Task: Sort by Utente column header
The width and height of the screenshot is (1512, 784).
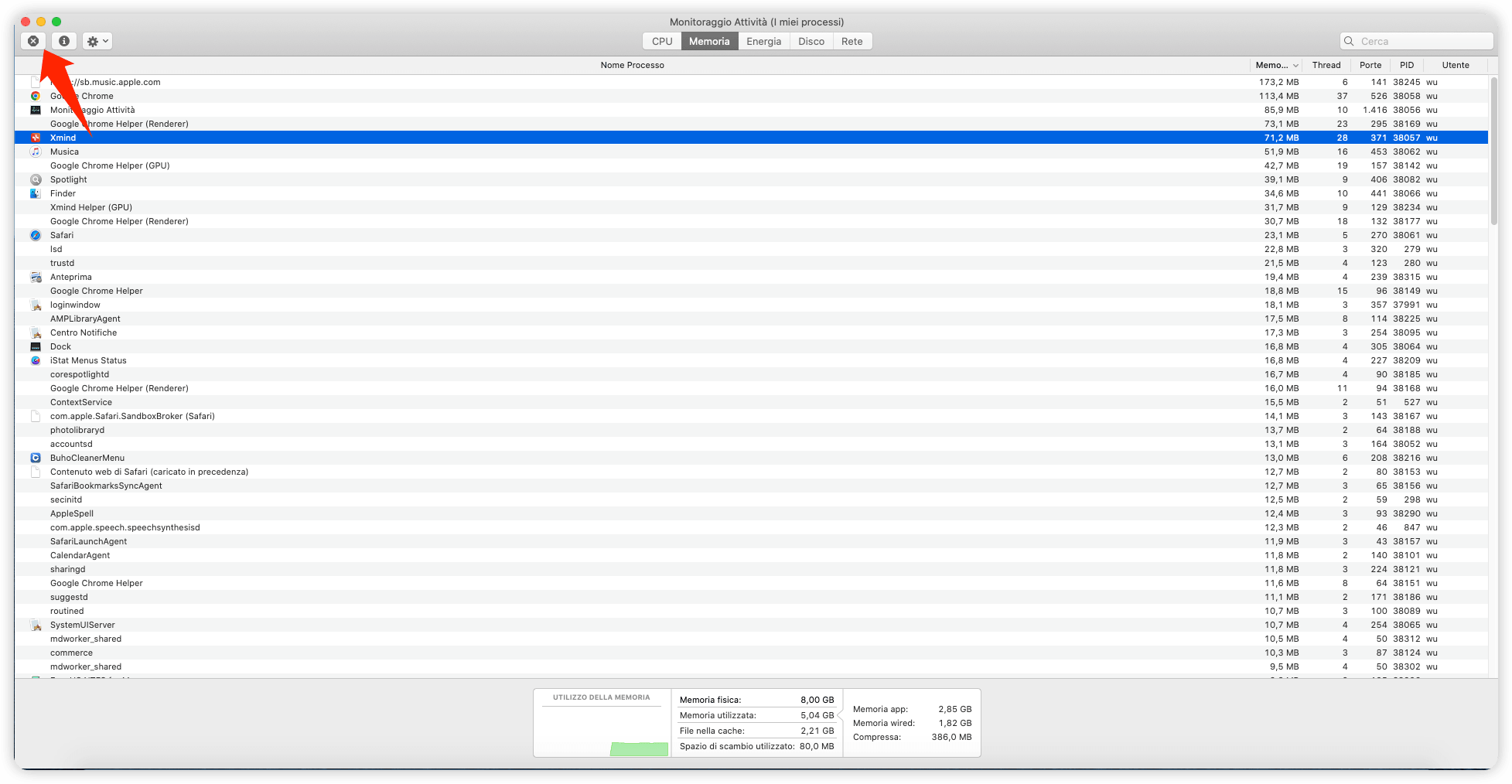Action: (1456, 65)
